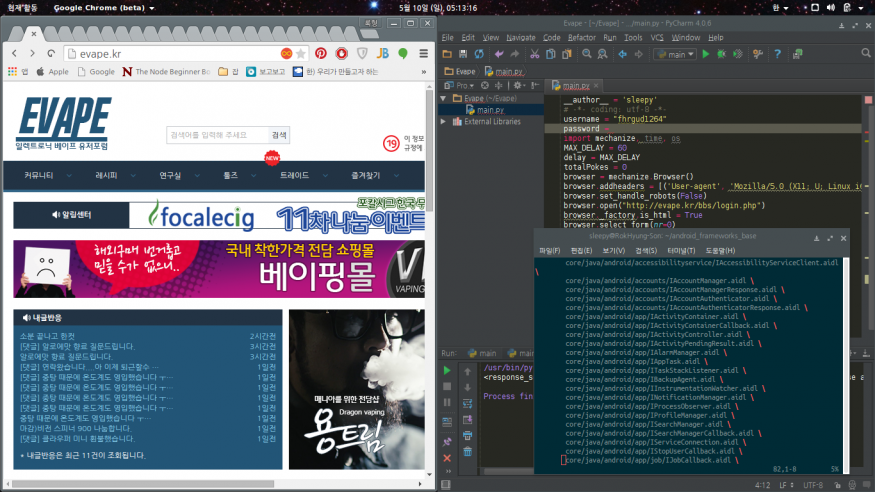Screen dimensions: 875x492
Task: Open the LF line separator selector
Action: coord(786,485)
